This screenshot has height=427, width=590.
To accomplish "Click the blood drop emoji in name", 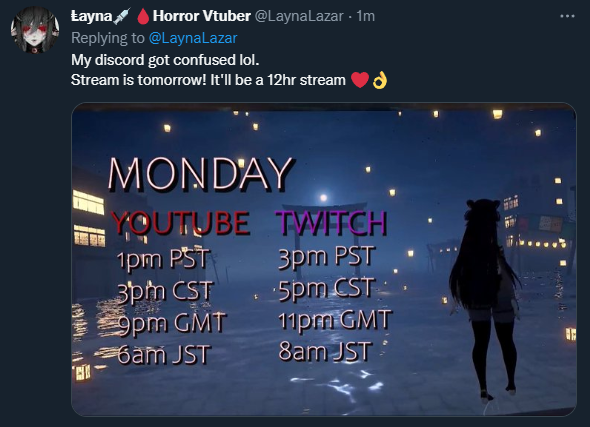I will click(x=143, y=16).
